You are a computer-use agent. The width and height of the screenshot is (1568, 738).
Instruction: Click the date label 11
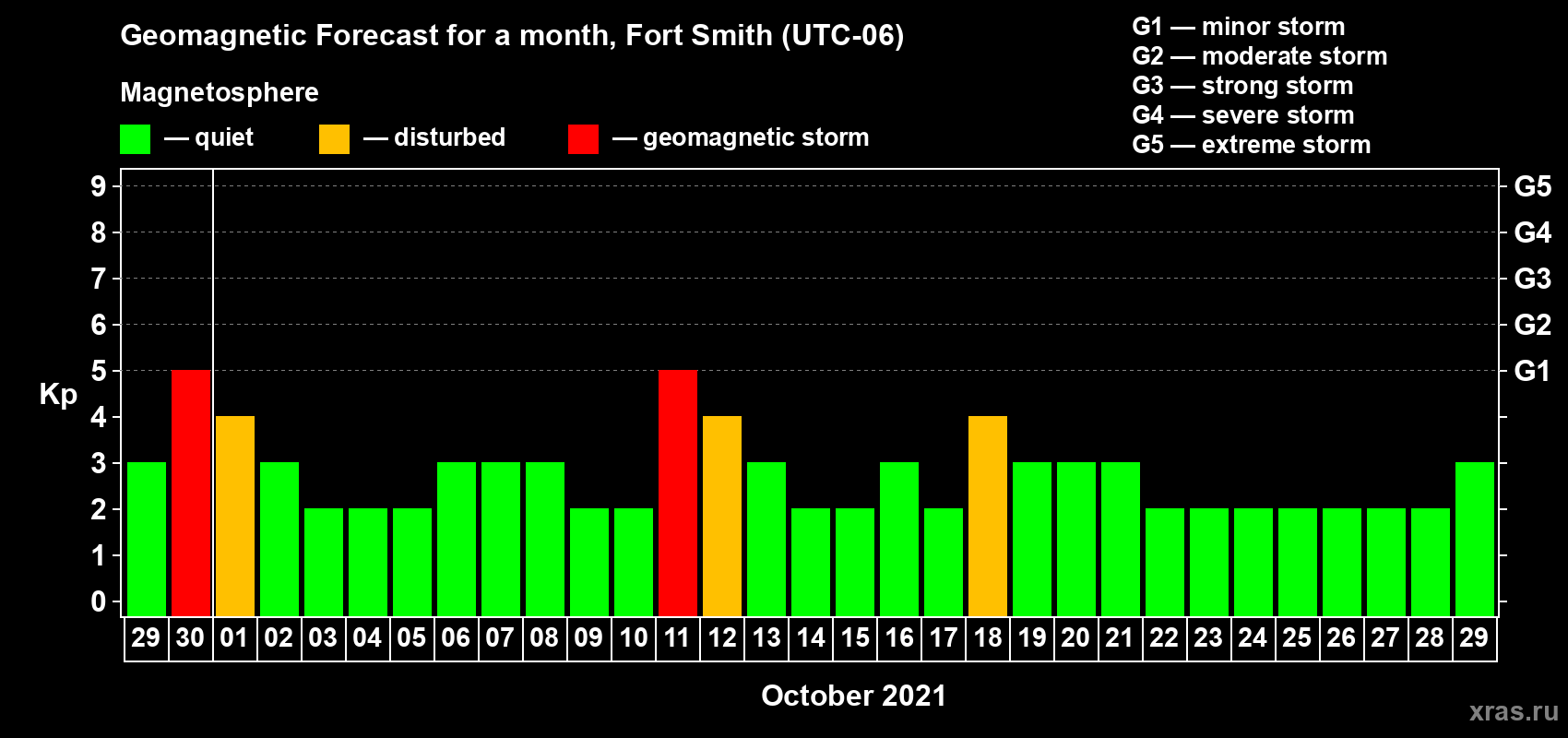(x=677, y=638)
